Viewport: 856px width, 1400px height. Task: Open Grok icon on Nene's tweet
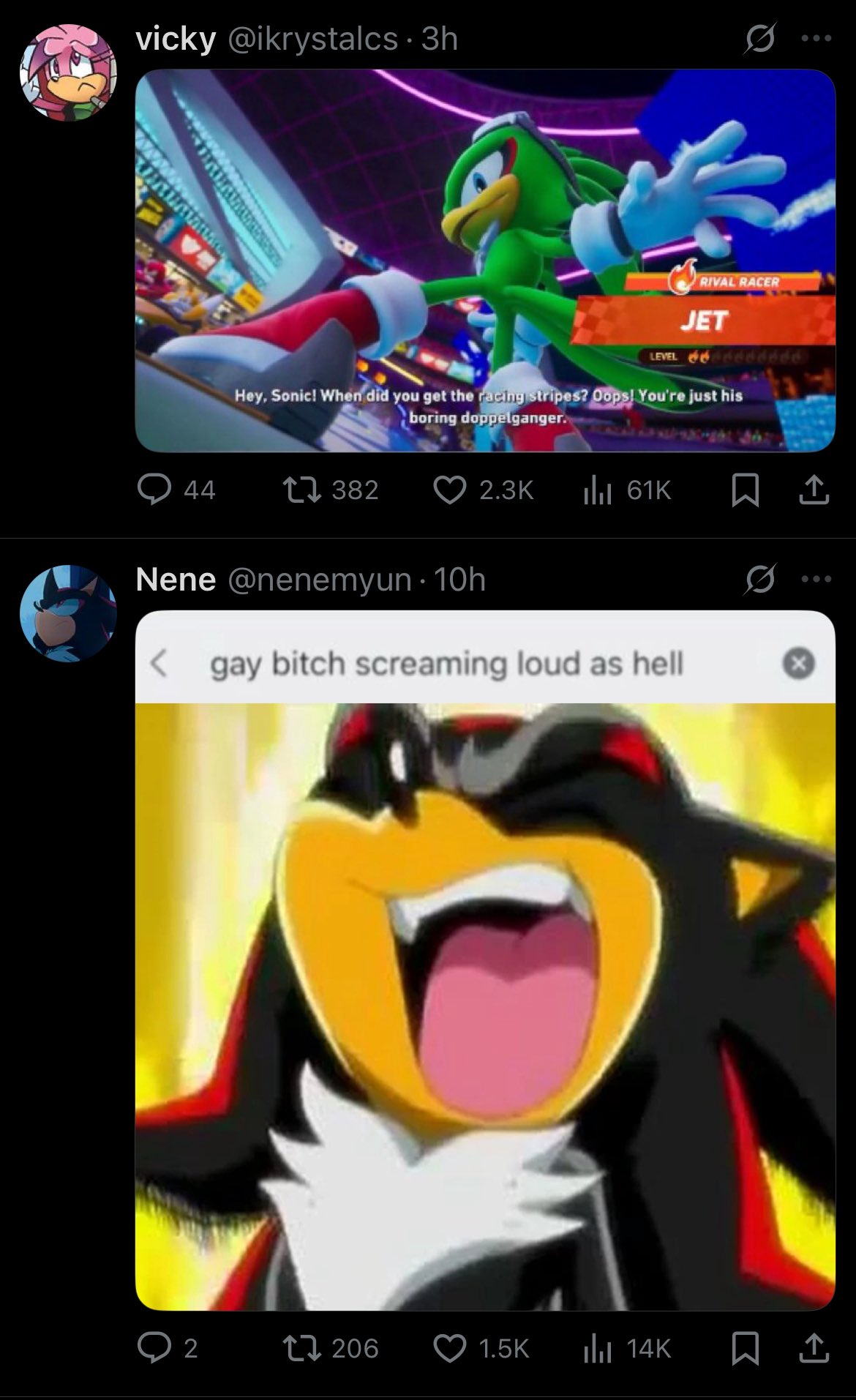(759, 580)
